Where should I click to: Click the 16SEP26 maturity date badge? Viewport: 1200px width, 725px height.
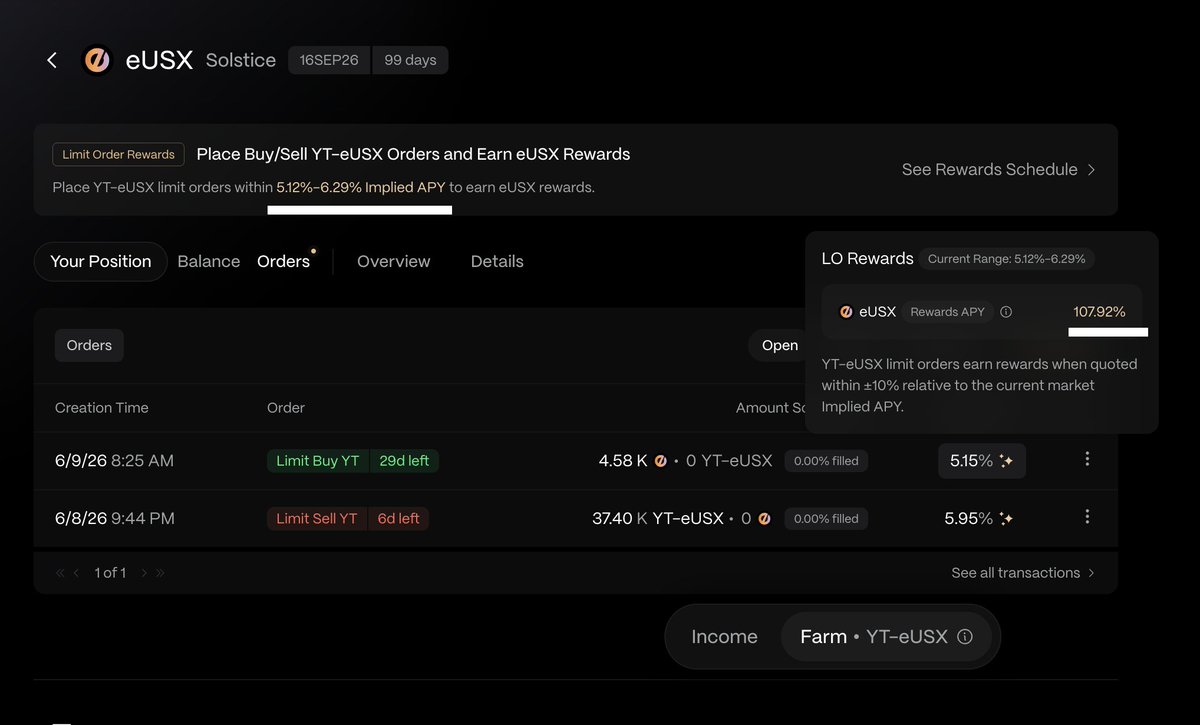[330, 60]
